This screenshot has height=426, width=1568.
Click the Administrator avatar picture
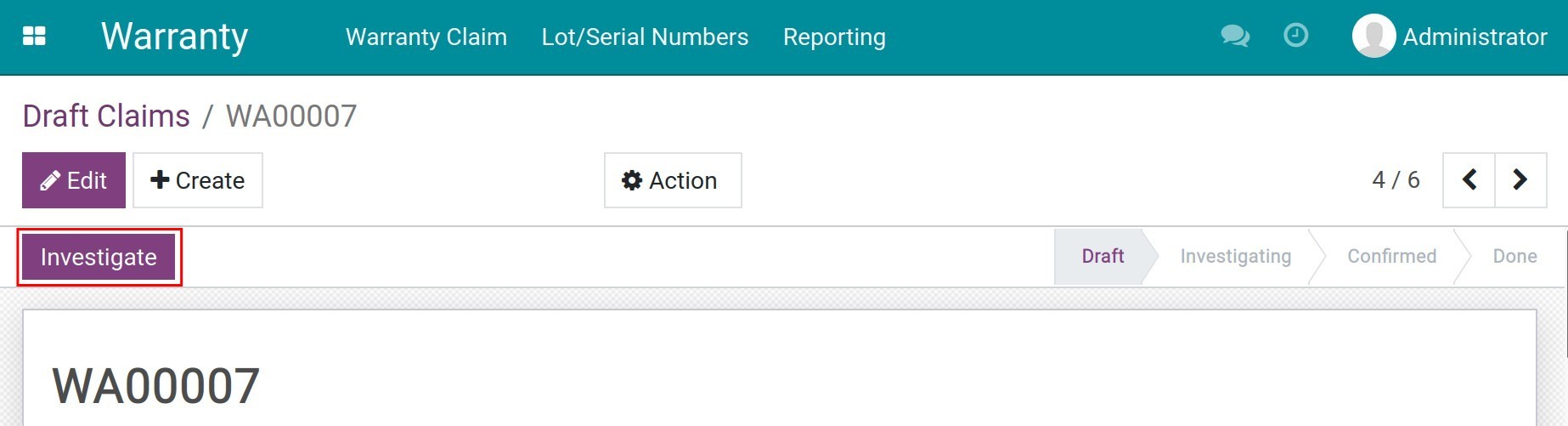(x=1373, y=36)
